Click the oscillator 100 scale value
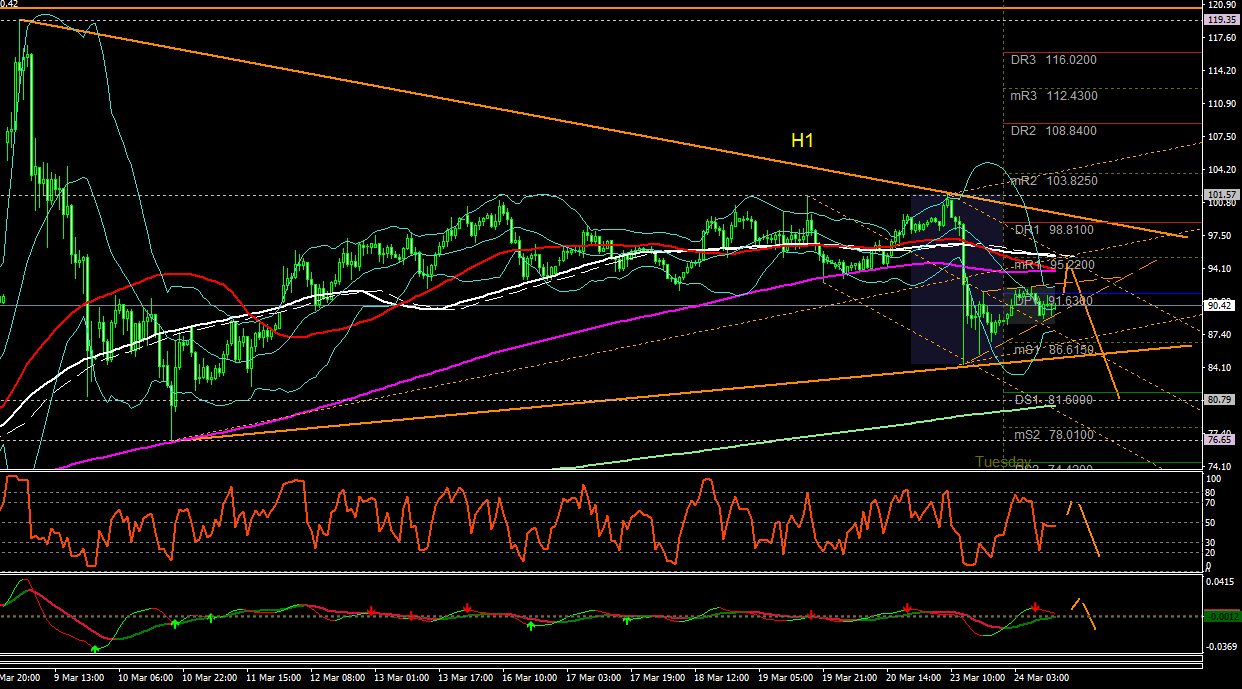Screen dimensions: 1242x689 1215,480
